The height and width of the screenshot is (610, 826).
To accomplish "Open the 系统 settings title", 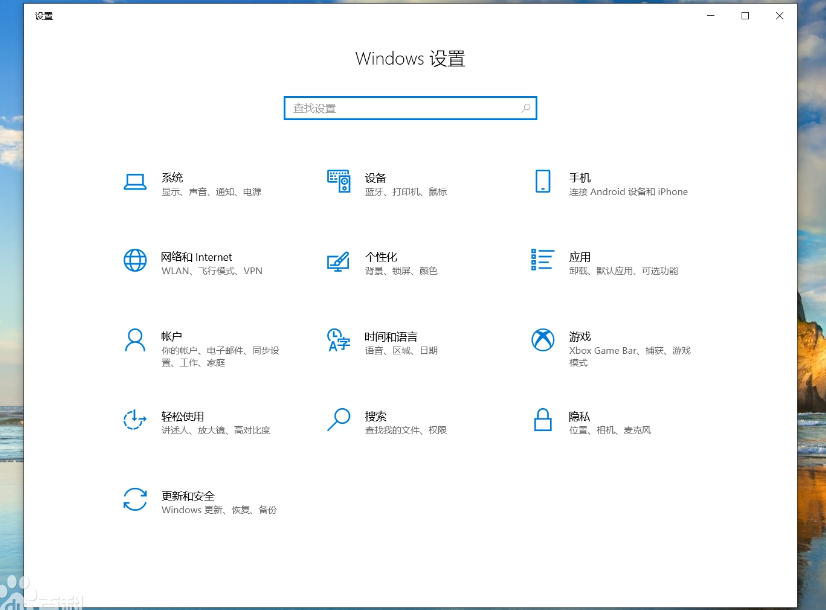I will (172, 178).
